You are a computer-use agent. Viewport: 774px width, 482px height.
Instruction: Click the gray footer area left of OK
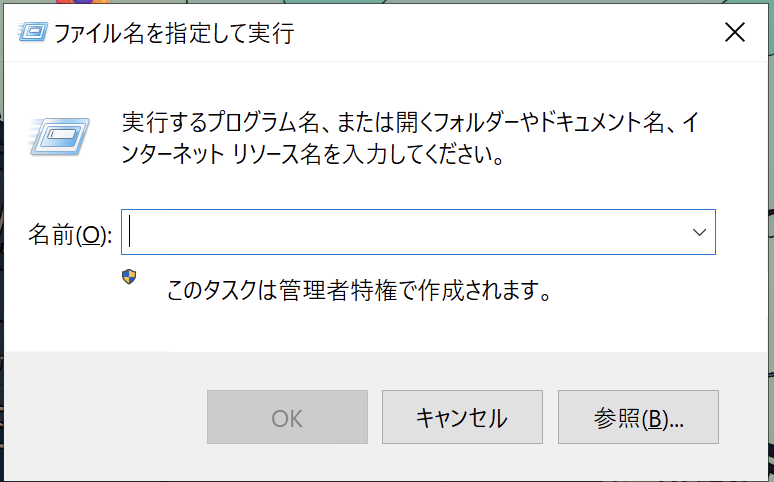(x=105, y=417)
